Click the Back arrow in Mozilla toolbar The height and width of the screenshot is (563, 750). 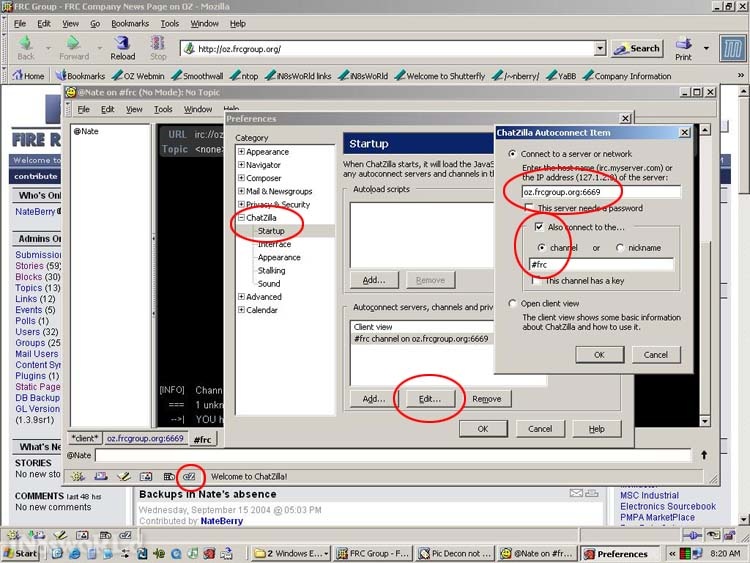[26, 48]
